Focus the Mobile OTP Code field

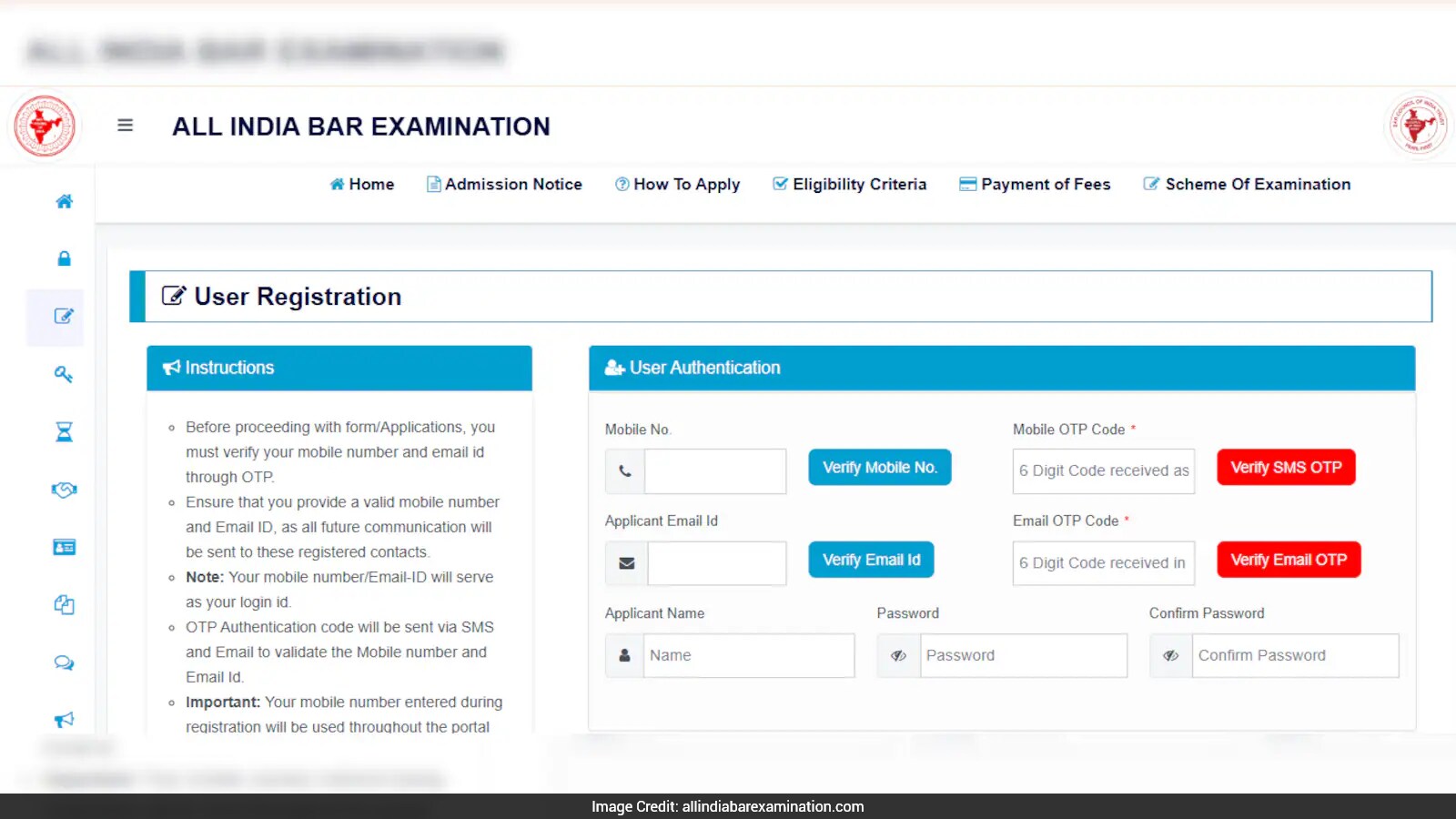click(x=1104, y=471)
